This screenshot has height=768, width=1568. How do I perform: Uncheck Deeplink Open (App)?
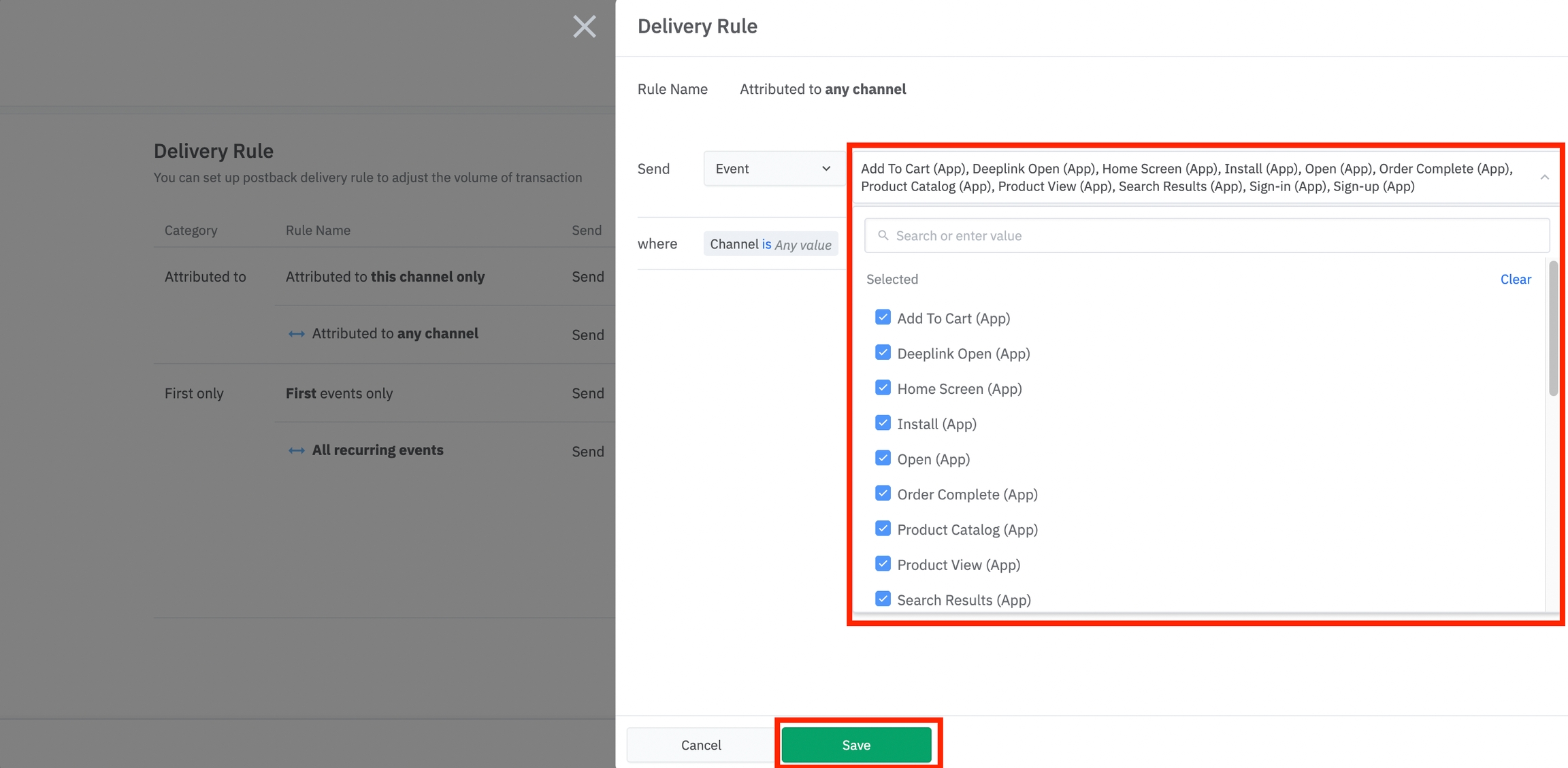[x=883, y=353]
